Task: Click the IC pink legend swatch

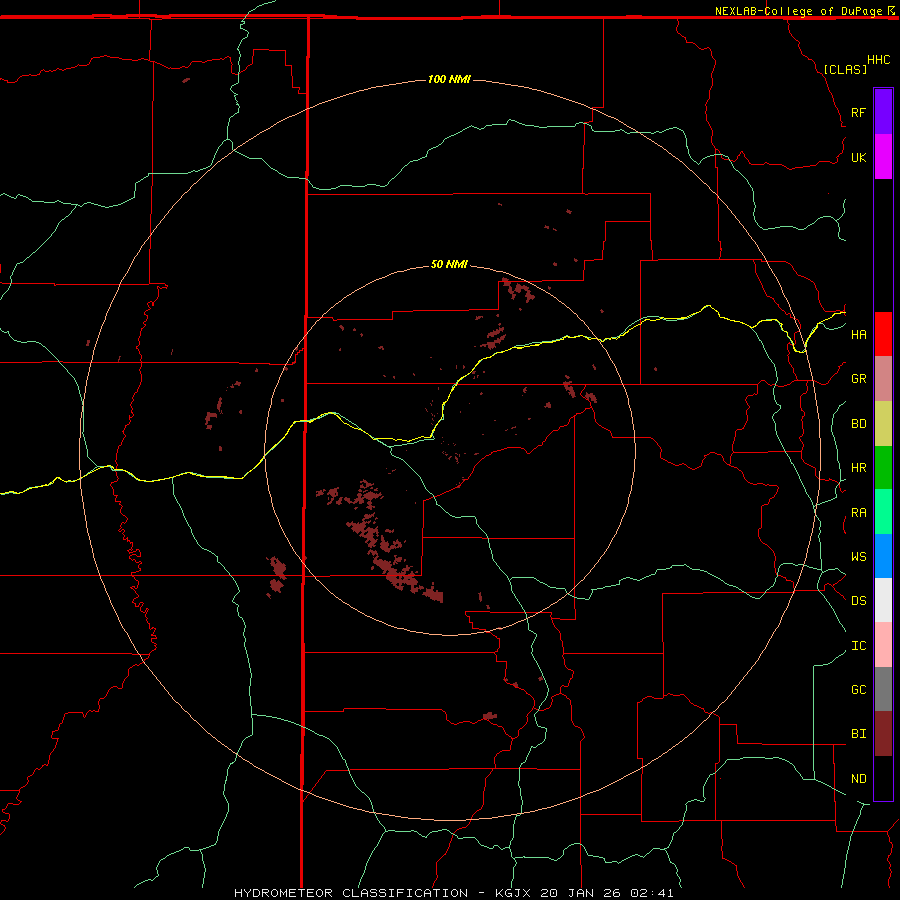Action: click(x=883, y=645)
